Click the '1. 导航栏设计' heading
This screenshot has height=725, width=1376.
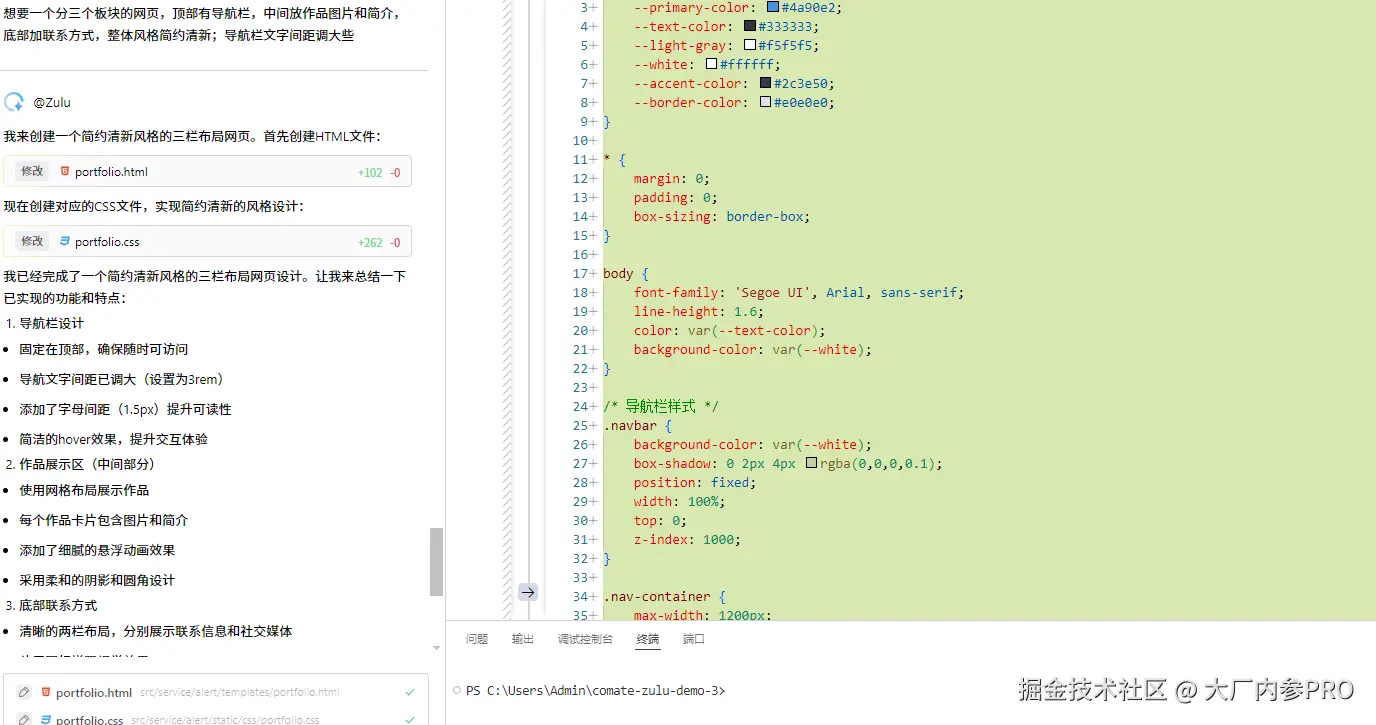click(45, 323)
